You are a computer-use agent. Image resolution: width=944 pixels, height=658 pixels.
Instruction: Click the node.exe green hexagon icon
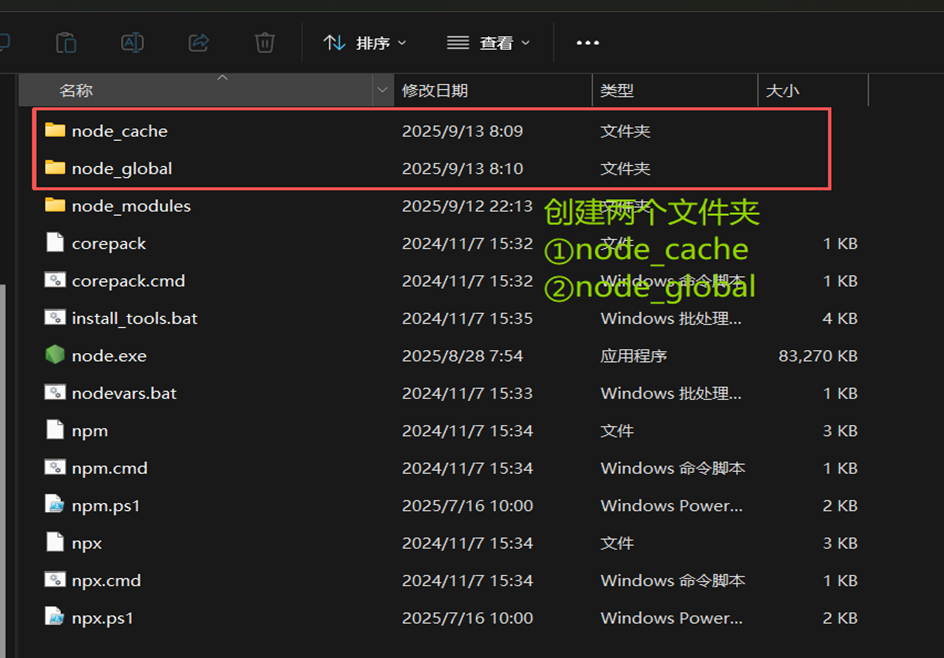[55, 355]
